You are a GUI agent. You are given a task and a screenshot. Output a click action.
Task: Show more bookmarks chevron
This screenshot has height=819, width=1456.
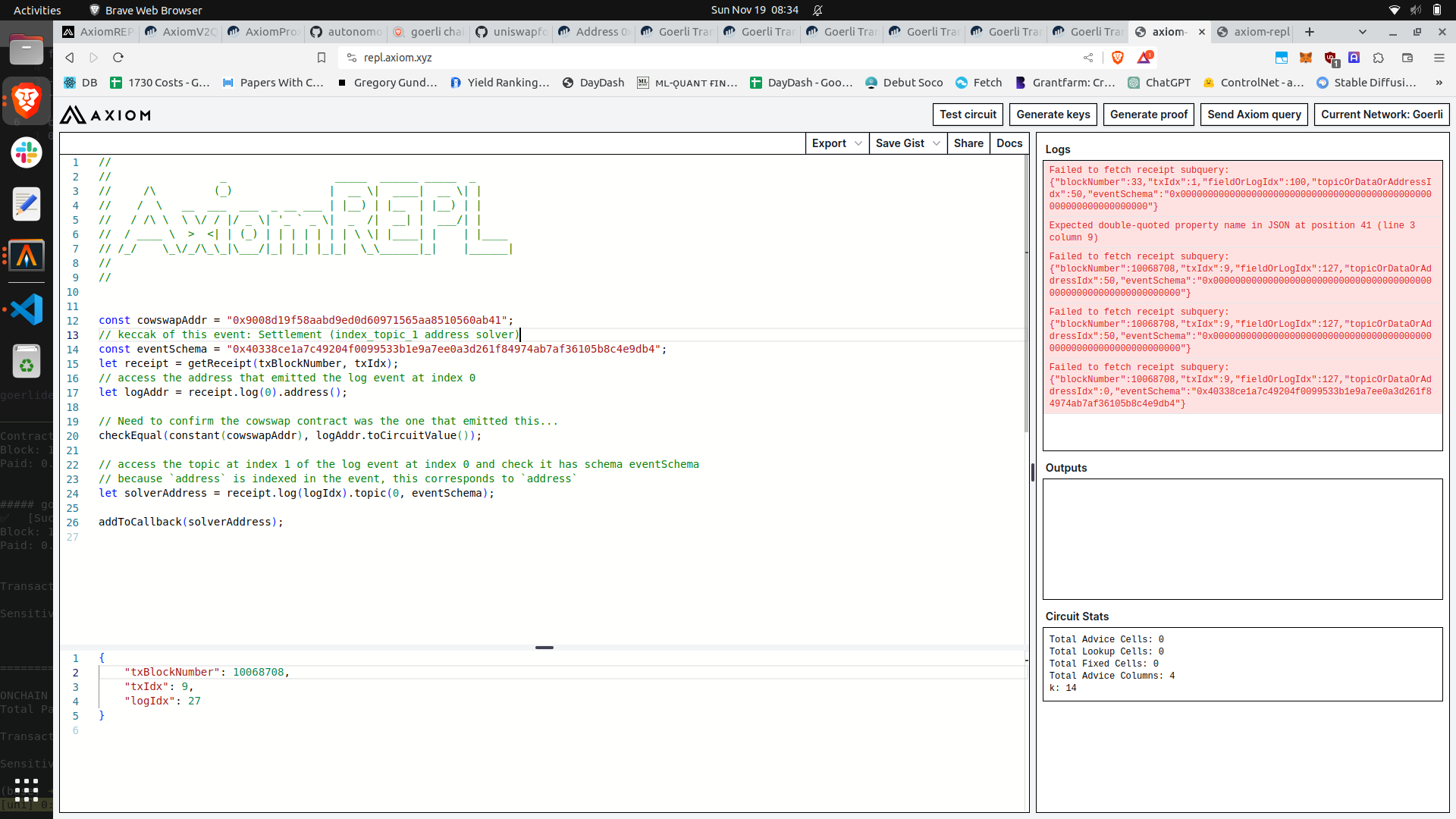point(1439,83)
